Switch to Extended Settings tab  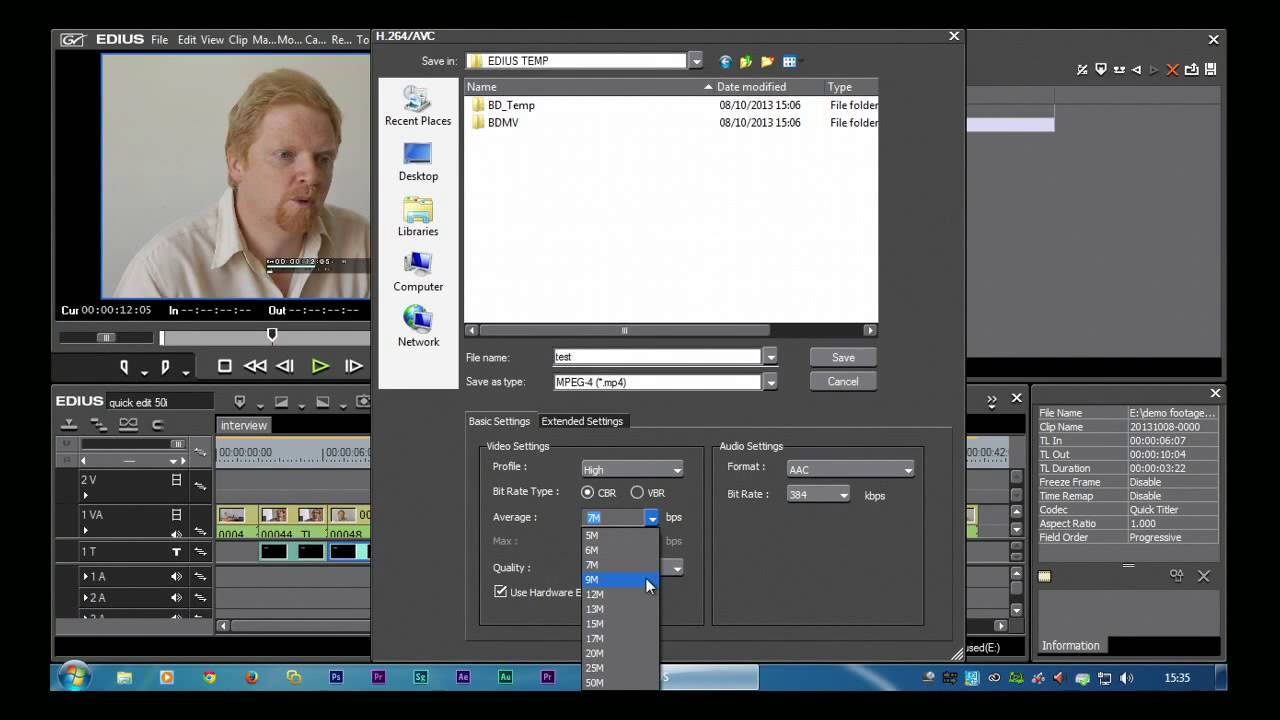pos(582,421)
